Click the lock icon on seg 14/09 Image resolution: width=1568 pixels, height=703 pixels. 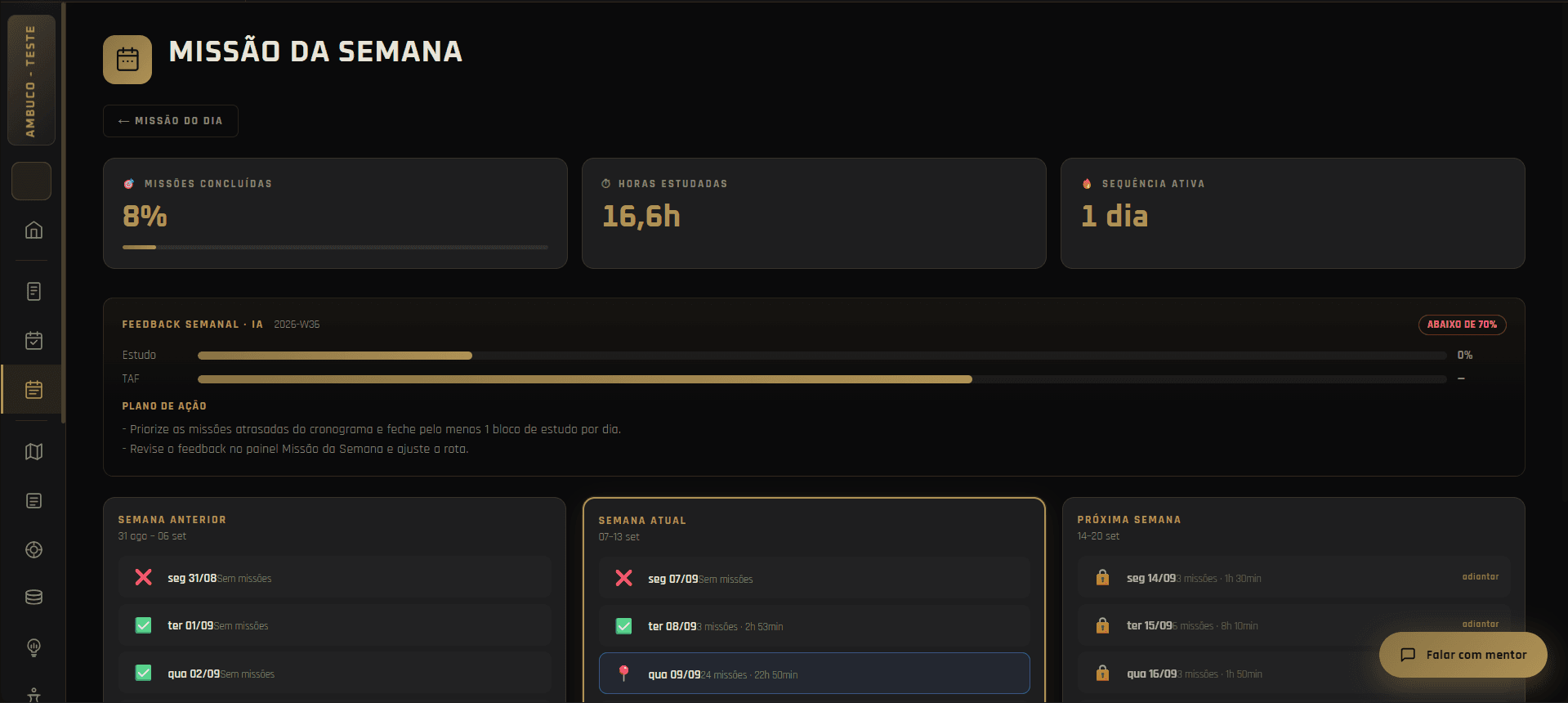pos(1102,577)
